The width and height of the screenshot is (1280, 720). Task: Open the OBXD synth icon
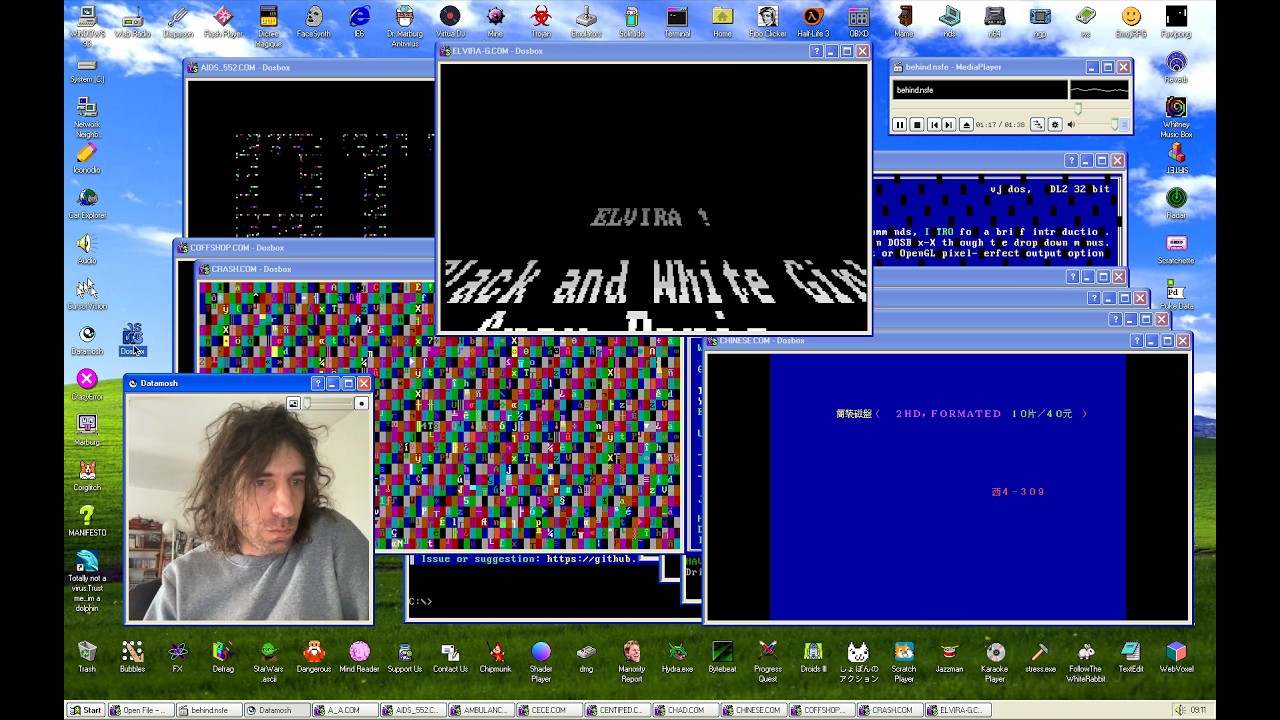[x=859, y=22]
